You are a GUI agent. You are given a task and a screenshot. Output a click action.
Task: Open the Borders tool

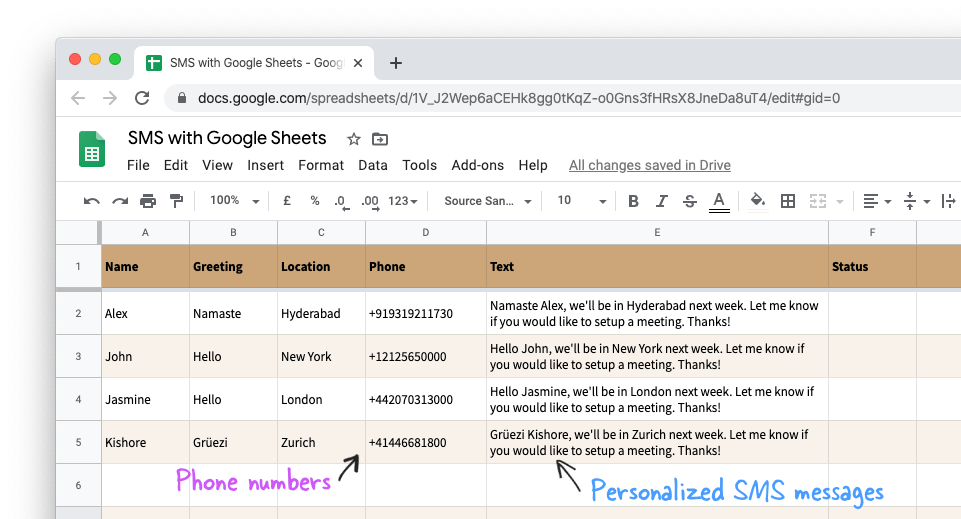(x=788, y=201)
